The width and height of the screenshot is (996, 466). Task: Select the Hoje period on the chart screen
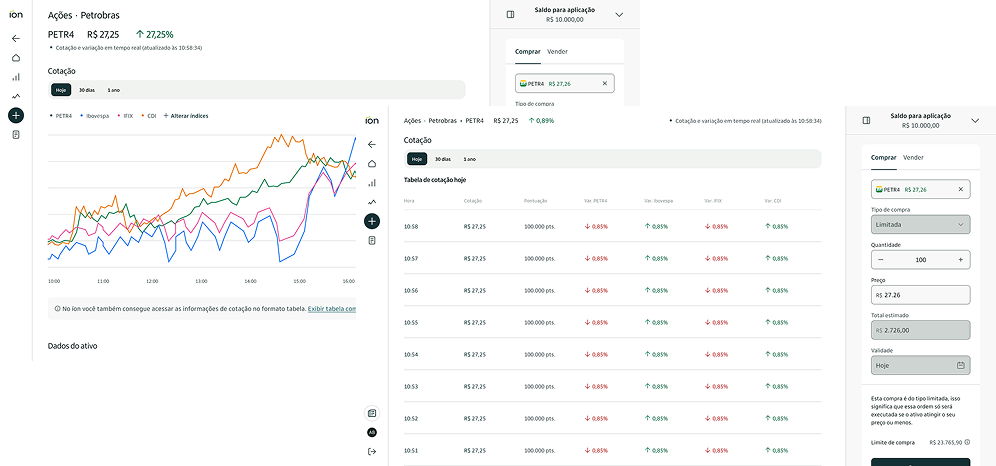click(61, 90)
